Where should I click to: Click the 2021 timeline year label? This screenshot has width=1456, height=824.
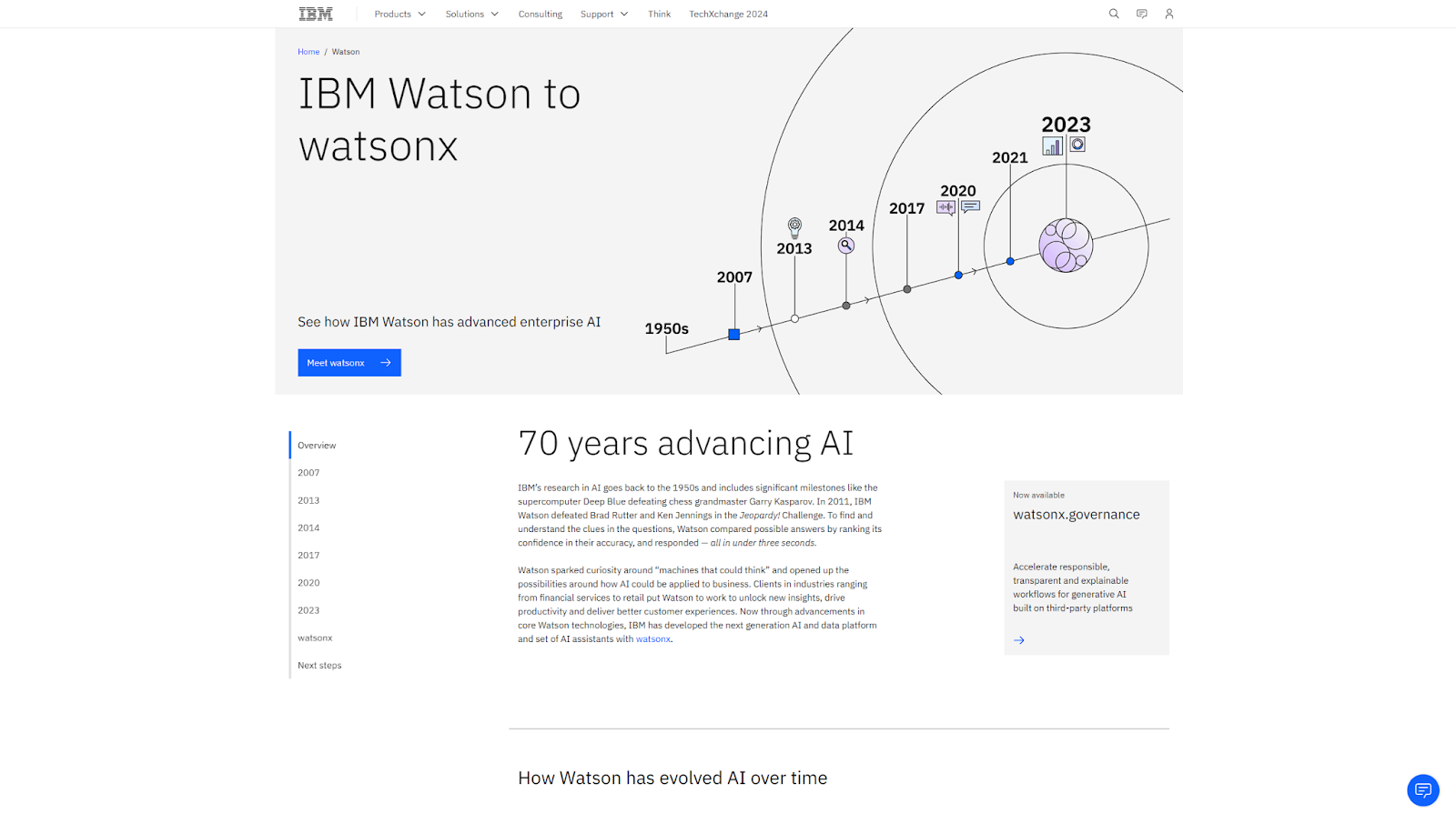pyautogui.click(x=1010, y=157)
